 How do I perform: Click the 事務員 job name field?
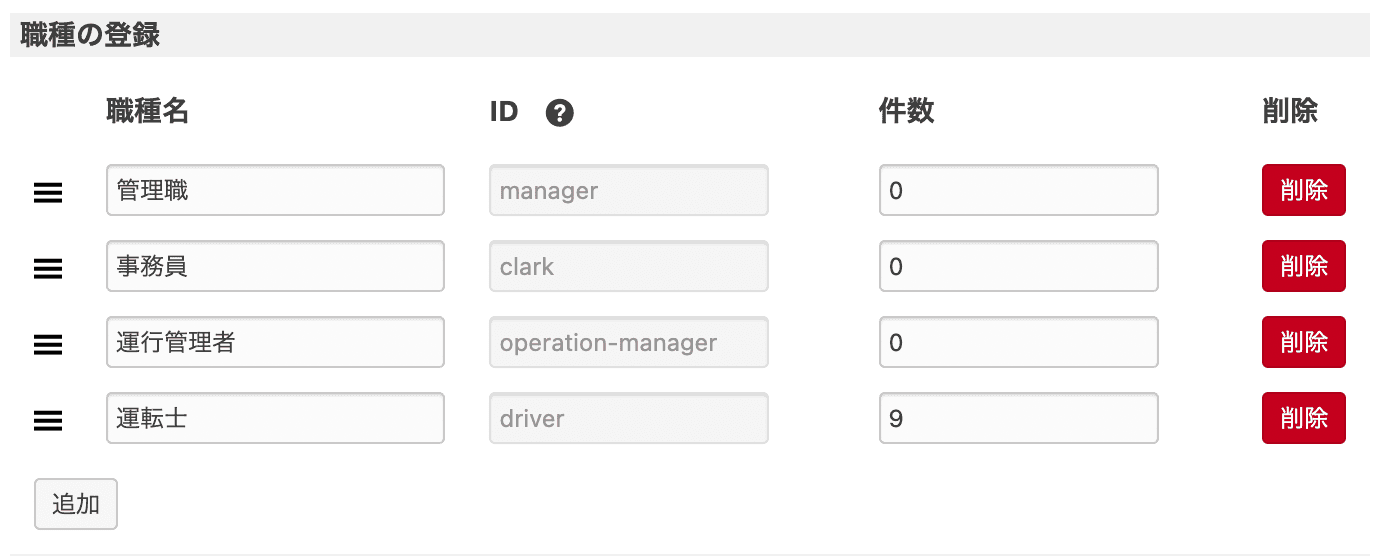(x=275, y=266)
